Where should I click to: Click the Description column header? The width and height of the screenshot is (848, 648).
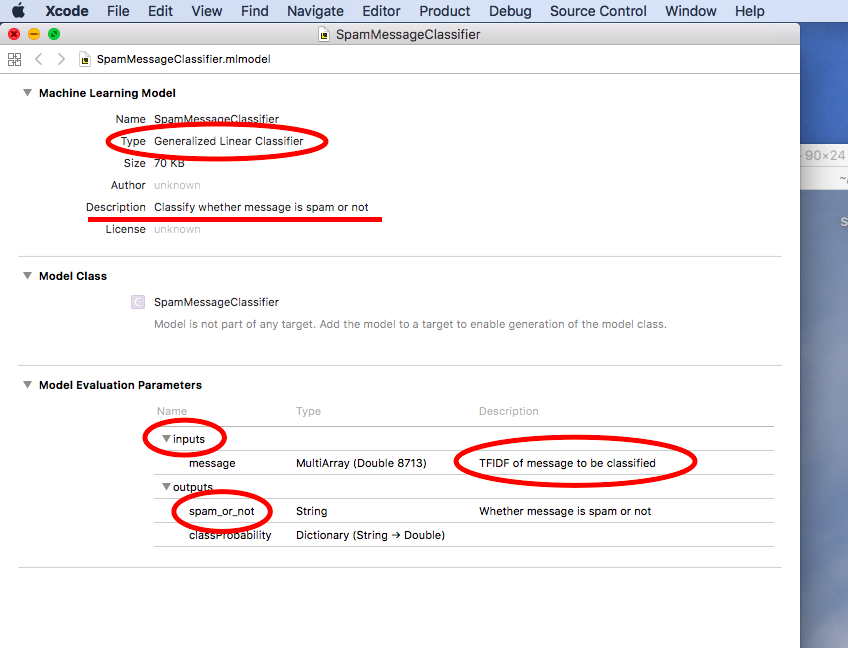click(509, 411)
